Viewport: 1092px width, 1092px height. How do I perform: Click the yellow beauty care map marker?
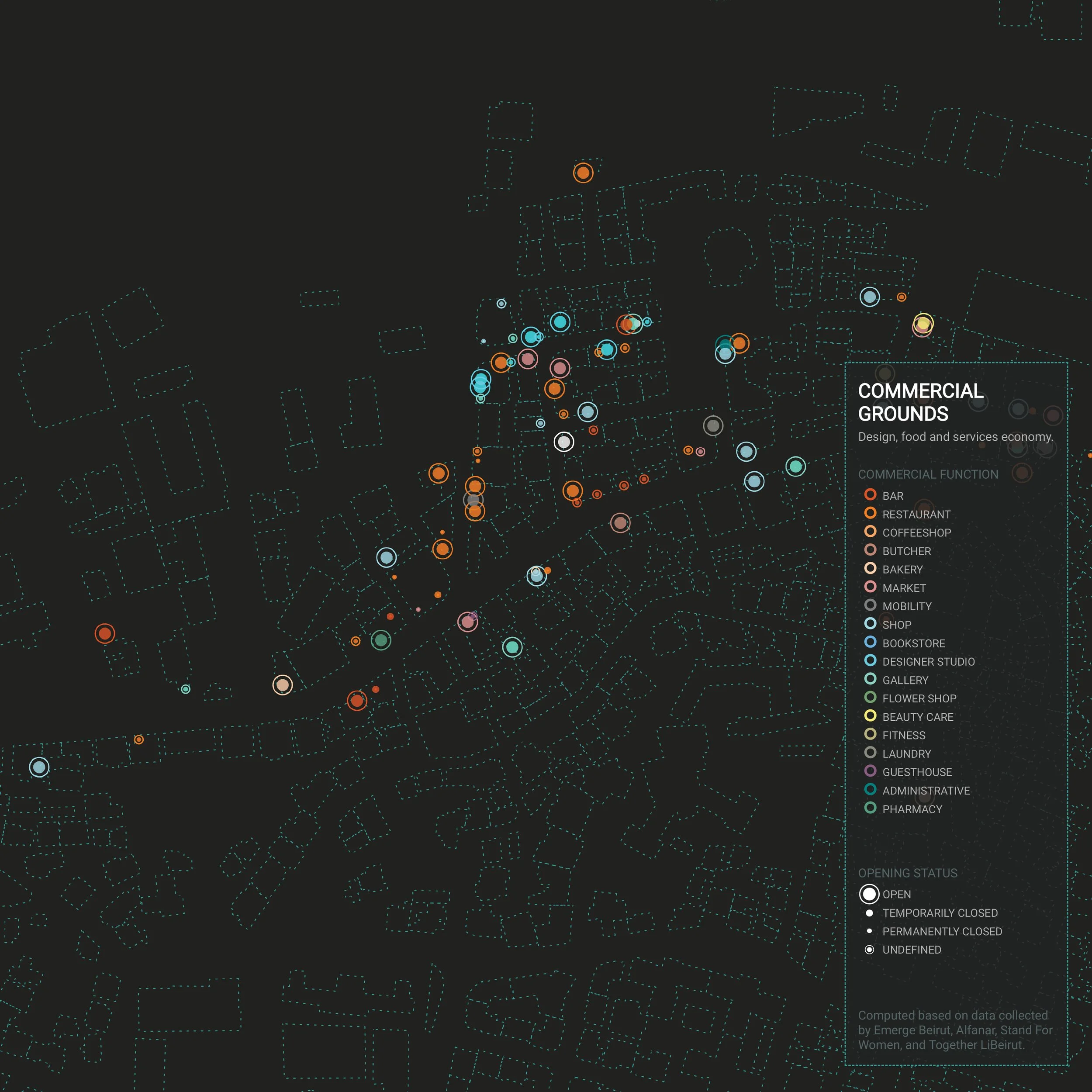(x=923, y=323)
